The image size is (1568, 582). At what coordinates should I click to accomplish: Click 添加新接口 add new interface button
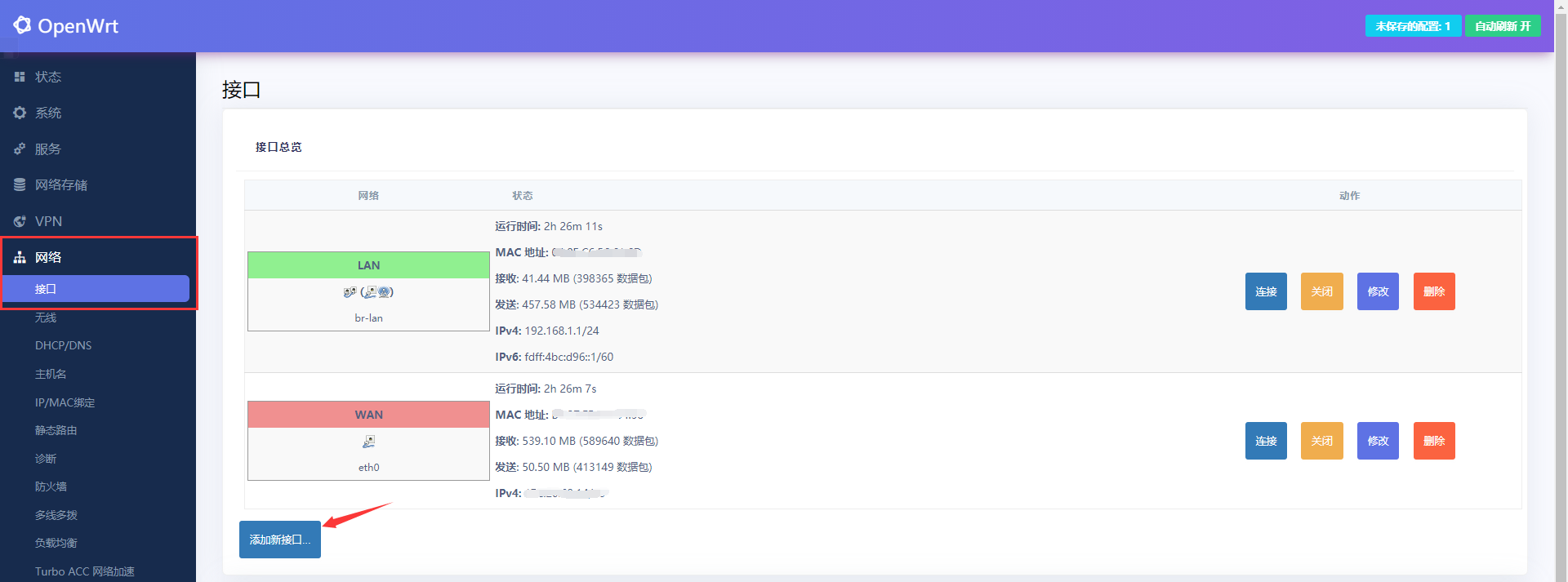(279, 540)
